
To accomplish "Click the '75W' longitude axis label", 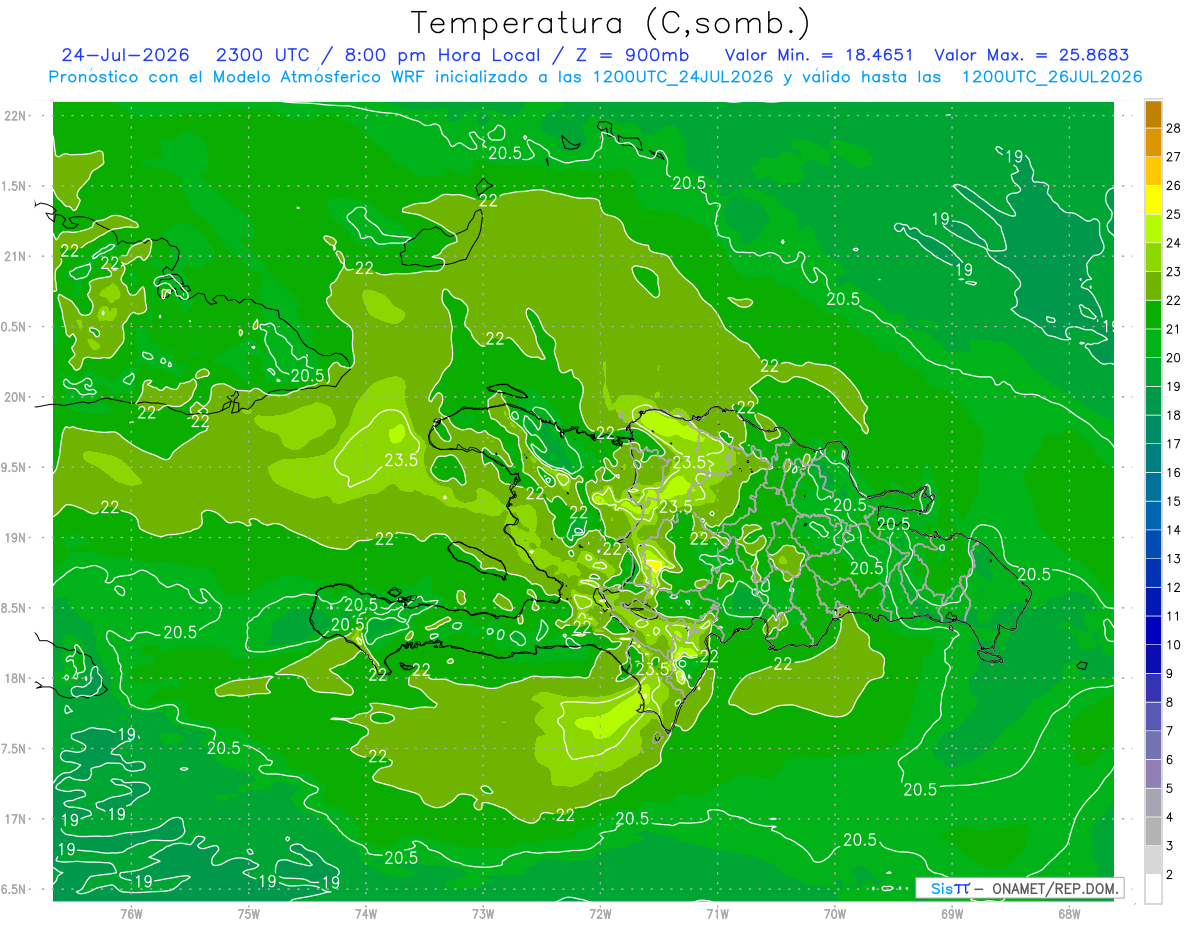I will coord(248,913).
